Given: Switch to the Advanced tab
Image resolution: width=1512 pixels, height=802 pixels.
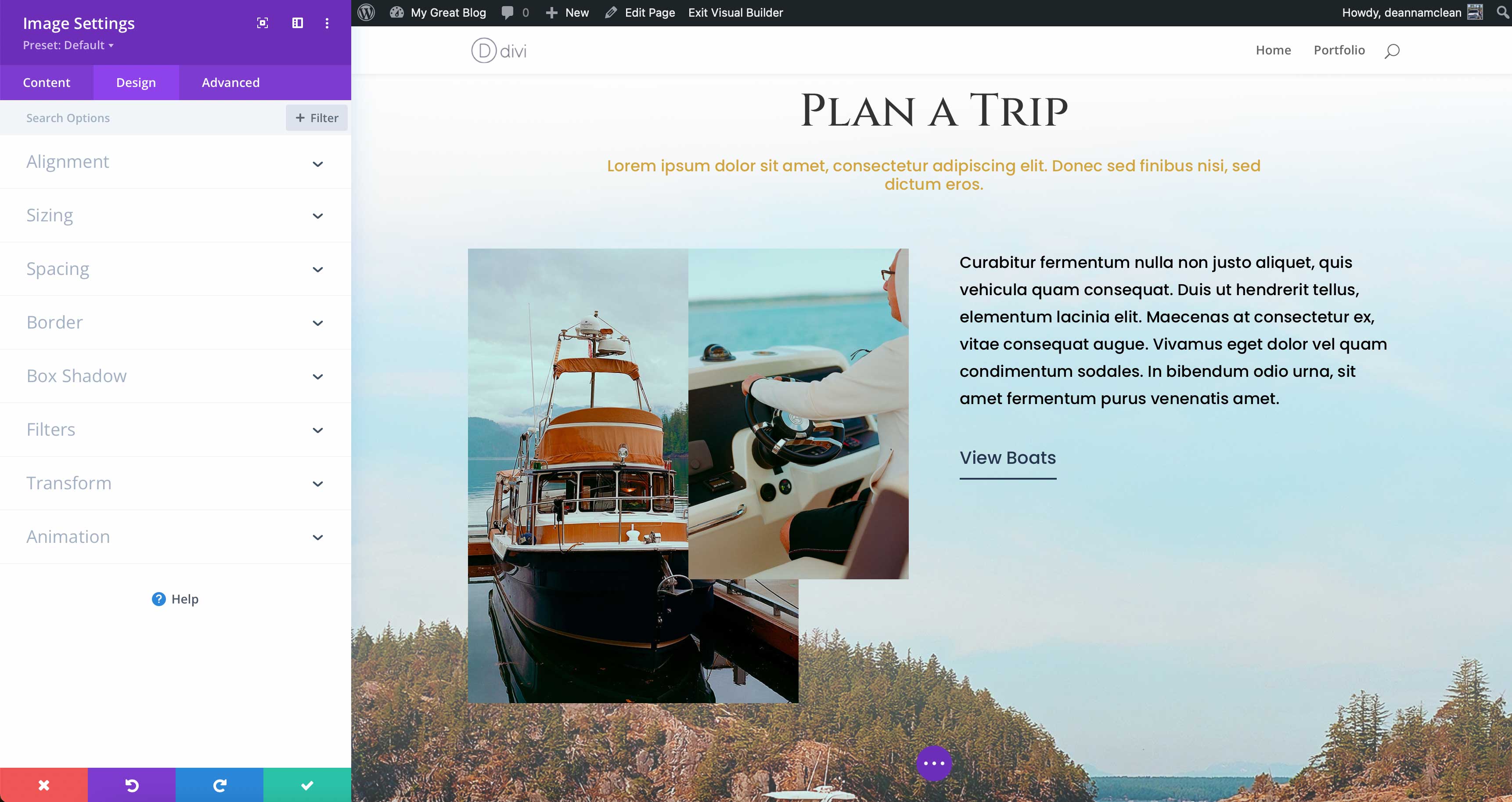Looking at the screenshot, I should pos(230,82).
